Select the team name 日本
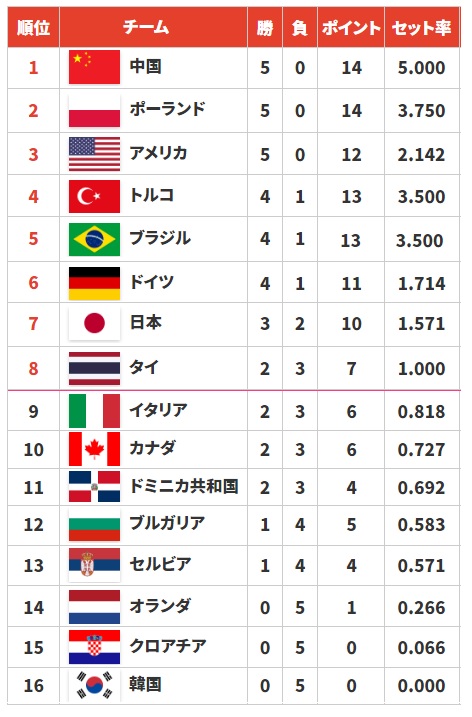The image size is (472, 717). (145, 322)
